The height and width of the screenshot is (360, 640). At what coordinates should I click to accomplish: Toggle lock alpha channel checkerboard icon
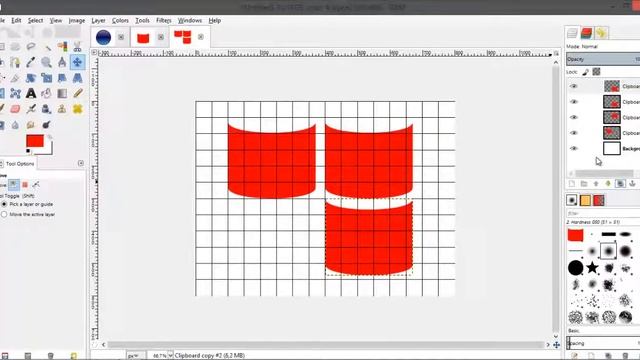click(596, 72)
